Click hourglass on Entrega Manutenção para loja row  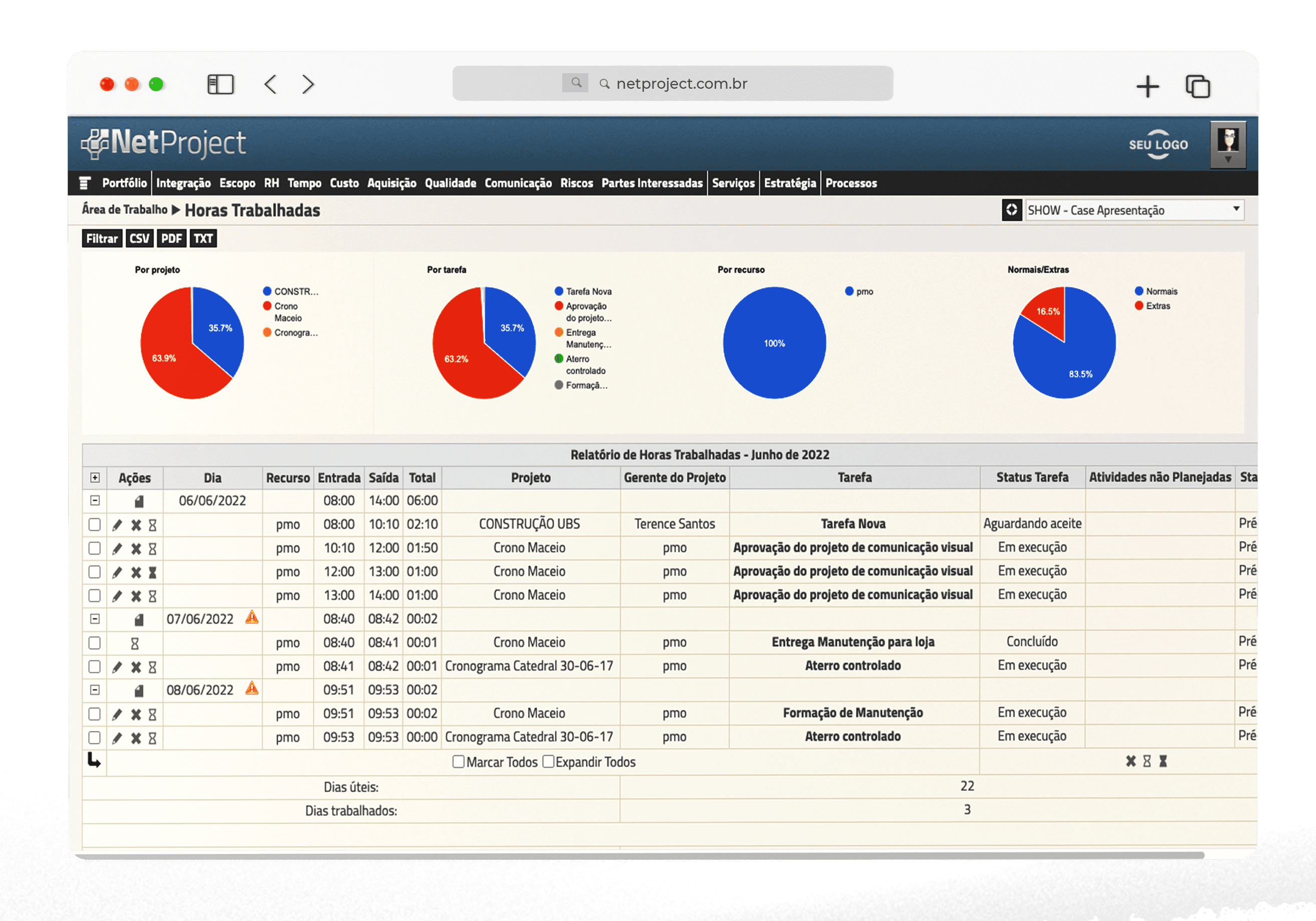pyautogui.click(x=135, y=643)
